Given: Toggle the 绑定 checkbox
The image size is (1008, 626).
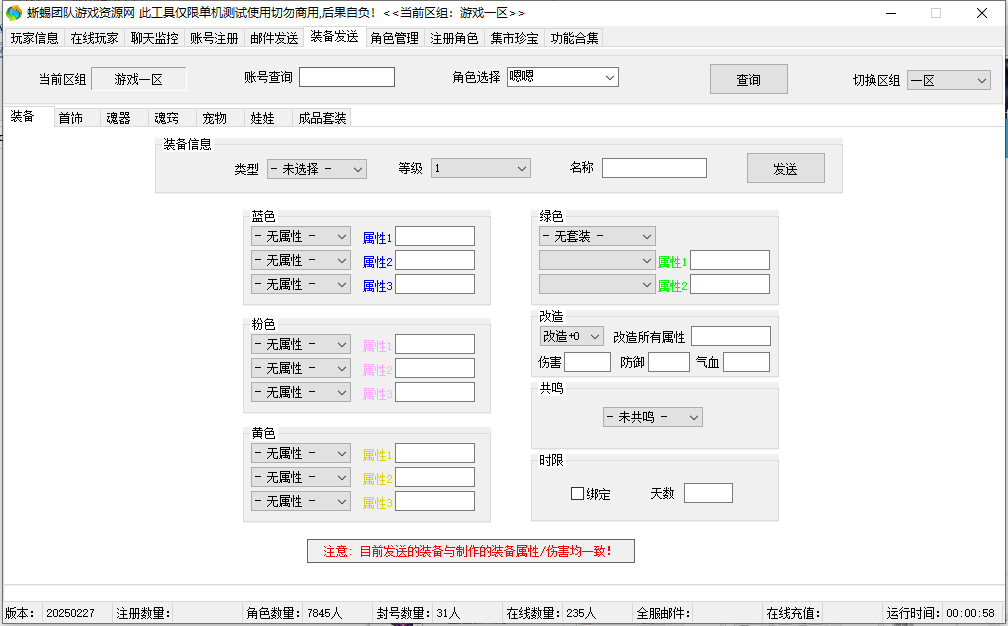Looking at the screenshot, I should coord(577,494).
